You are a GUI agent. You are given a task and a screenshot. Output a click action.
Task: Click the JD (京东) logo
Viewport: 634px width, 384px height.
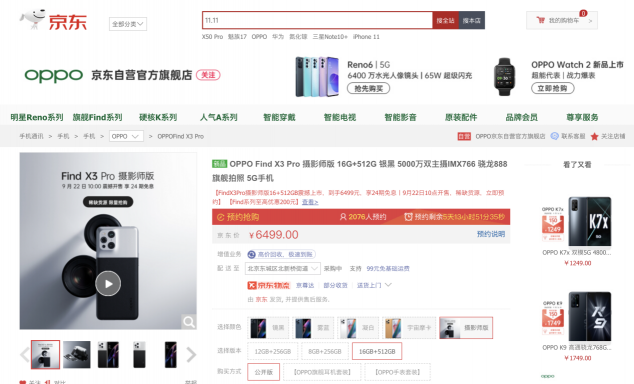pos(53,20)
